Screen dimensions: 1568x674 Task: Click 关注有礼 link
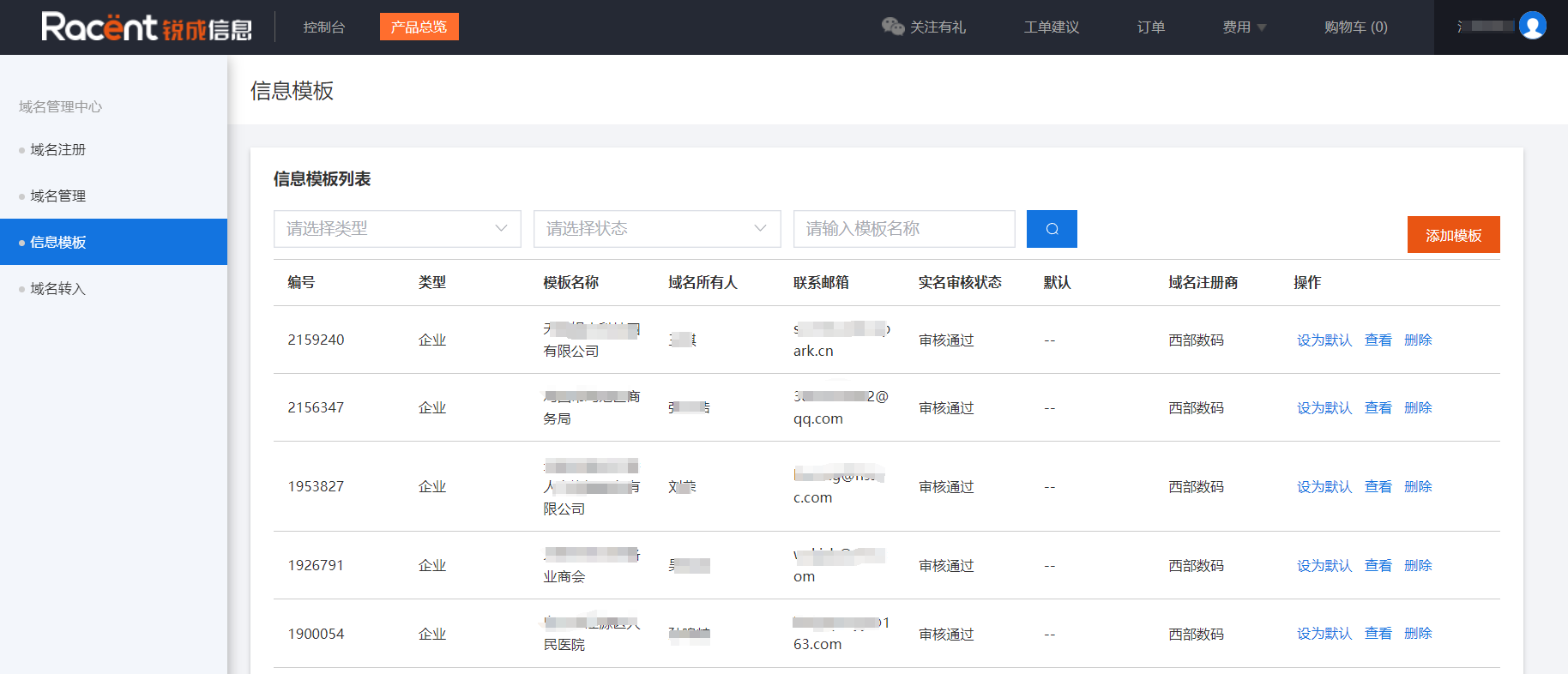(938, 27)
